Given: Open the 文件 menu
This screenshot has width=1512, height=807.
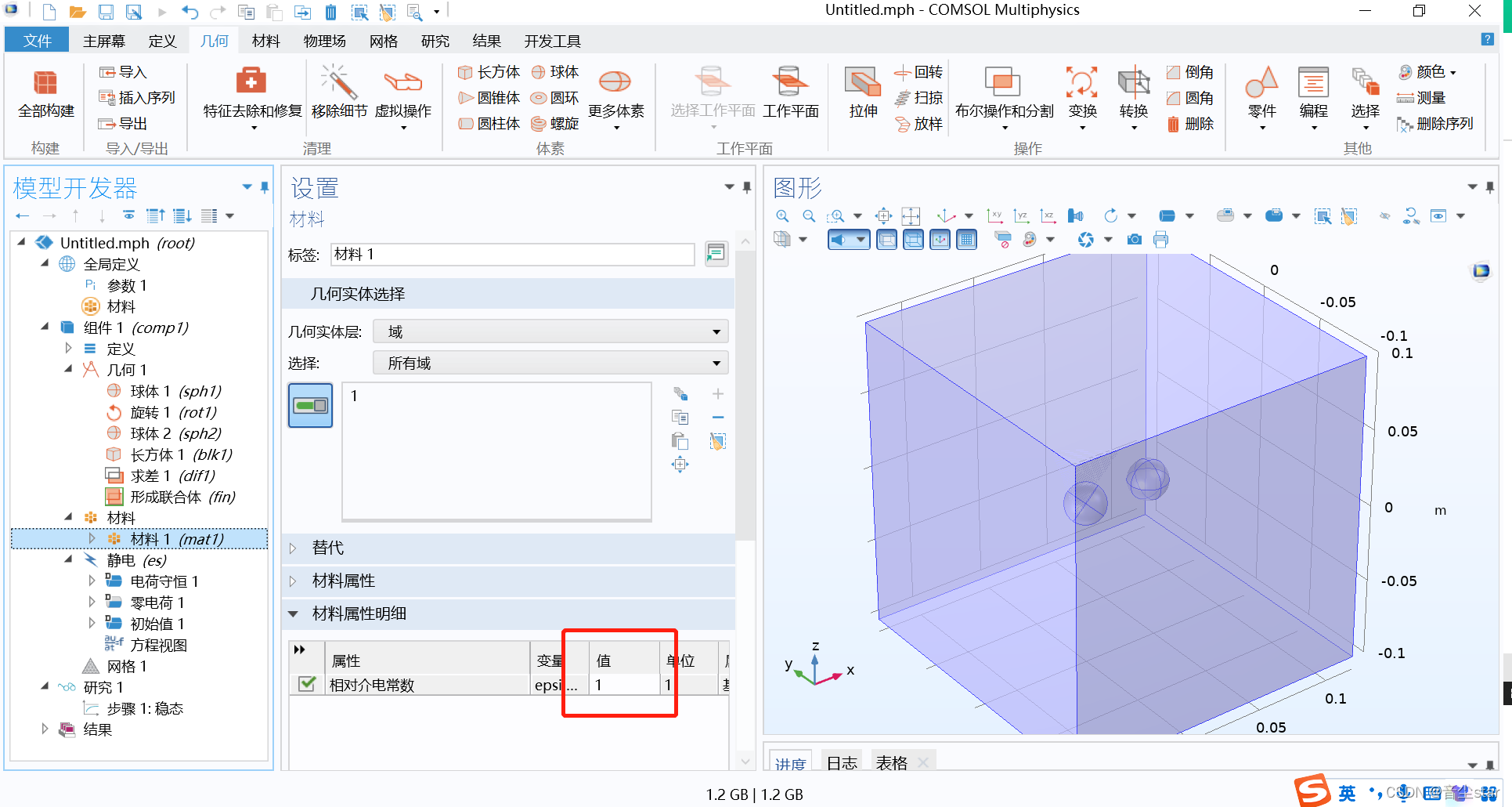Looking at the screenshot, I should (x=37, y=41).
